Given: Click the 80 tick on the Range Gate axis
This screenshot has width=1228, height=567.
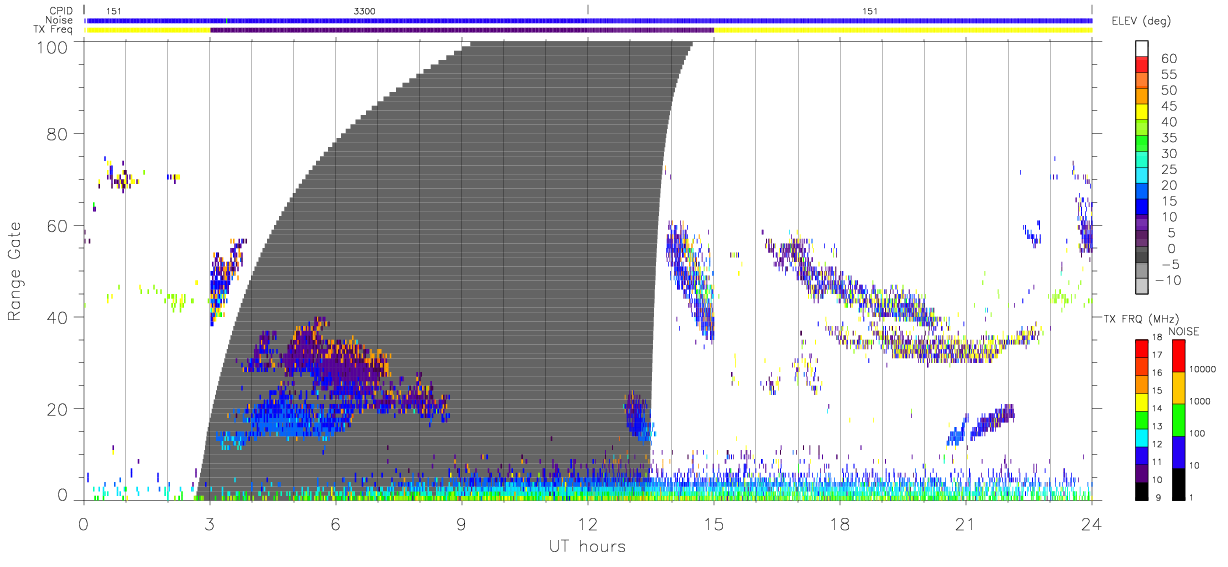Looking at the screenshot, I should (x=59, y=134).
